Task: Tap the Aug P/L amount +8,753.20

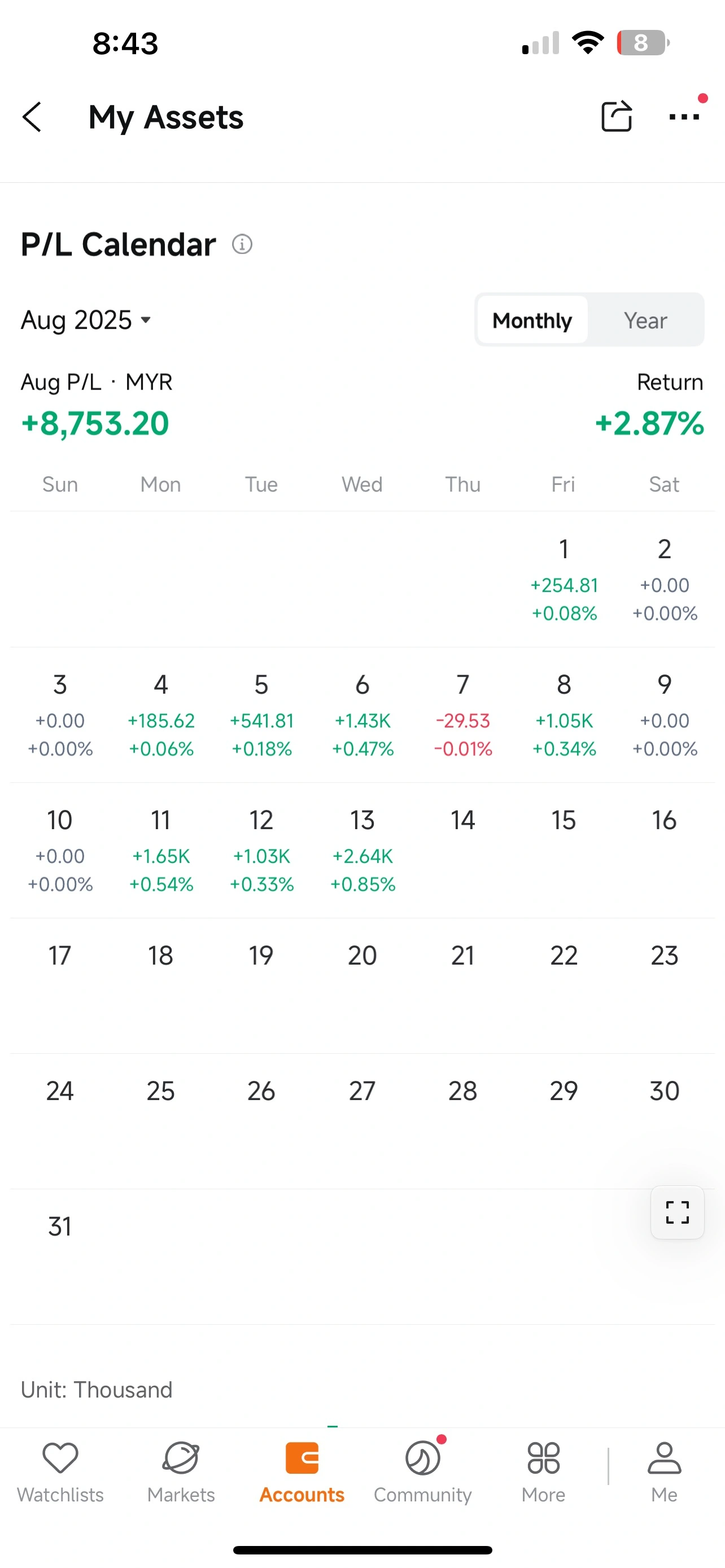Action: (95, 424)
